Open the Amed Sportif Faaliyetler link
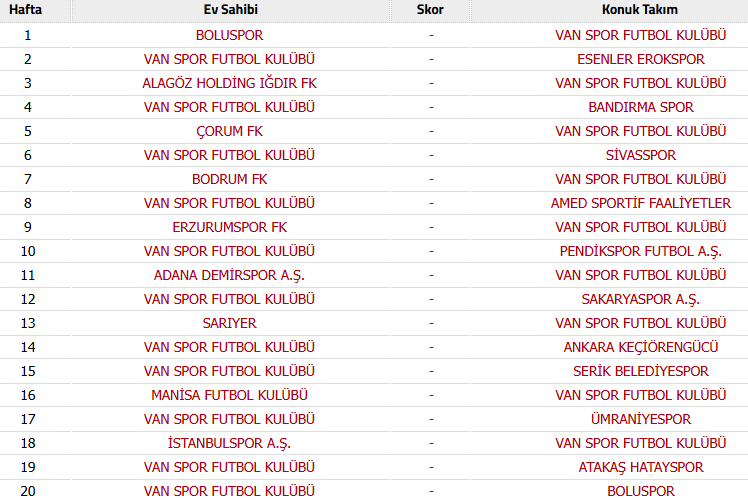This screenshot has width=748, height=502. [x=640, y=203]
